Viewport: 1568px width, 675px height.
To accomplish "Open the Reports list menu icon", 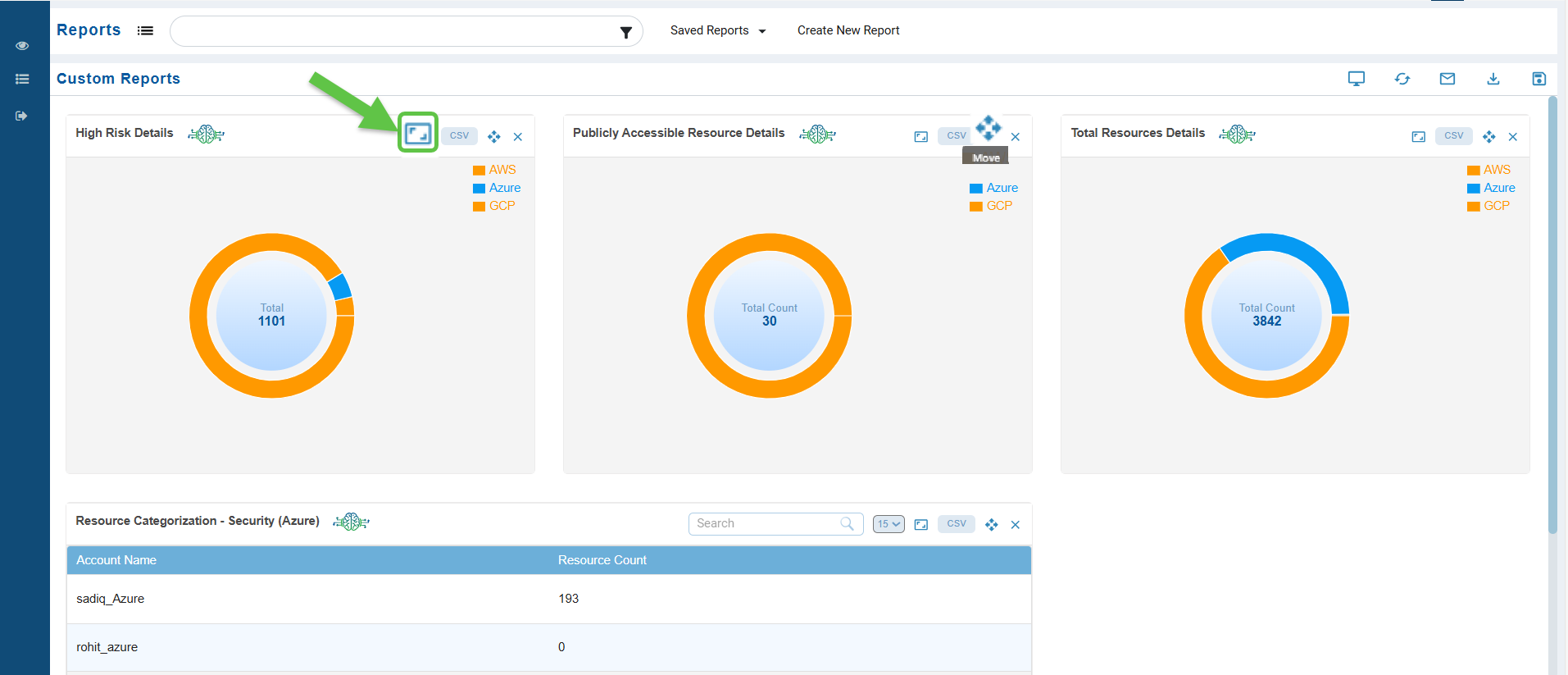I will click(145, 30).
